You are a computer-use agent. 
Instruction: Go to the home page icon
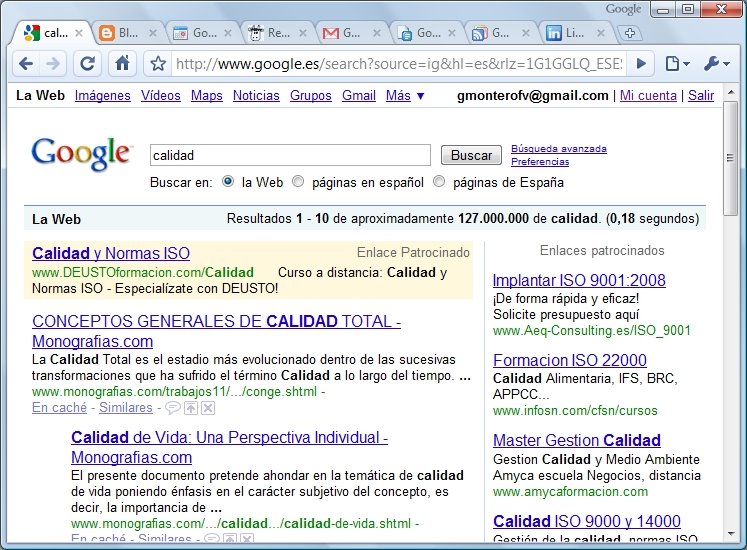pyautogui.click(x=123, y=63)
